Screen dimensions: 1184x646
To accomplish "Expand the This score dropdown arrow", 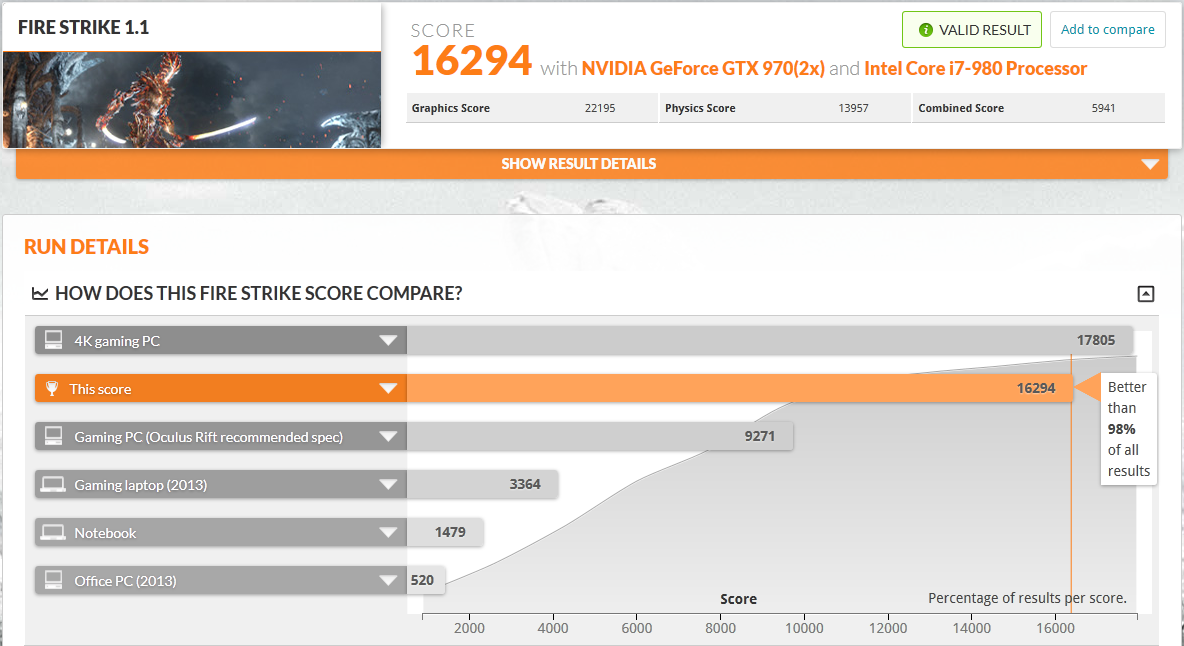I will (x=388, y=389).
